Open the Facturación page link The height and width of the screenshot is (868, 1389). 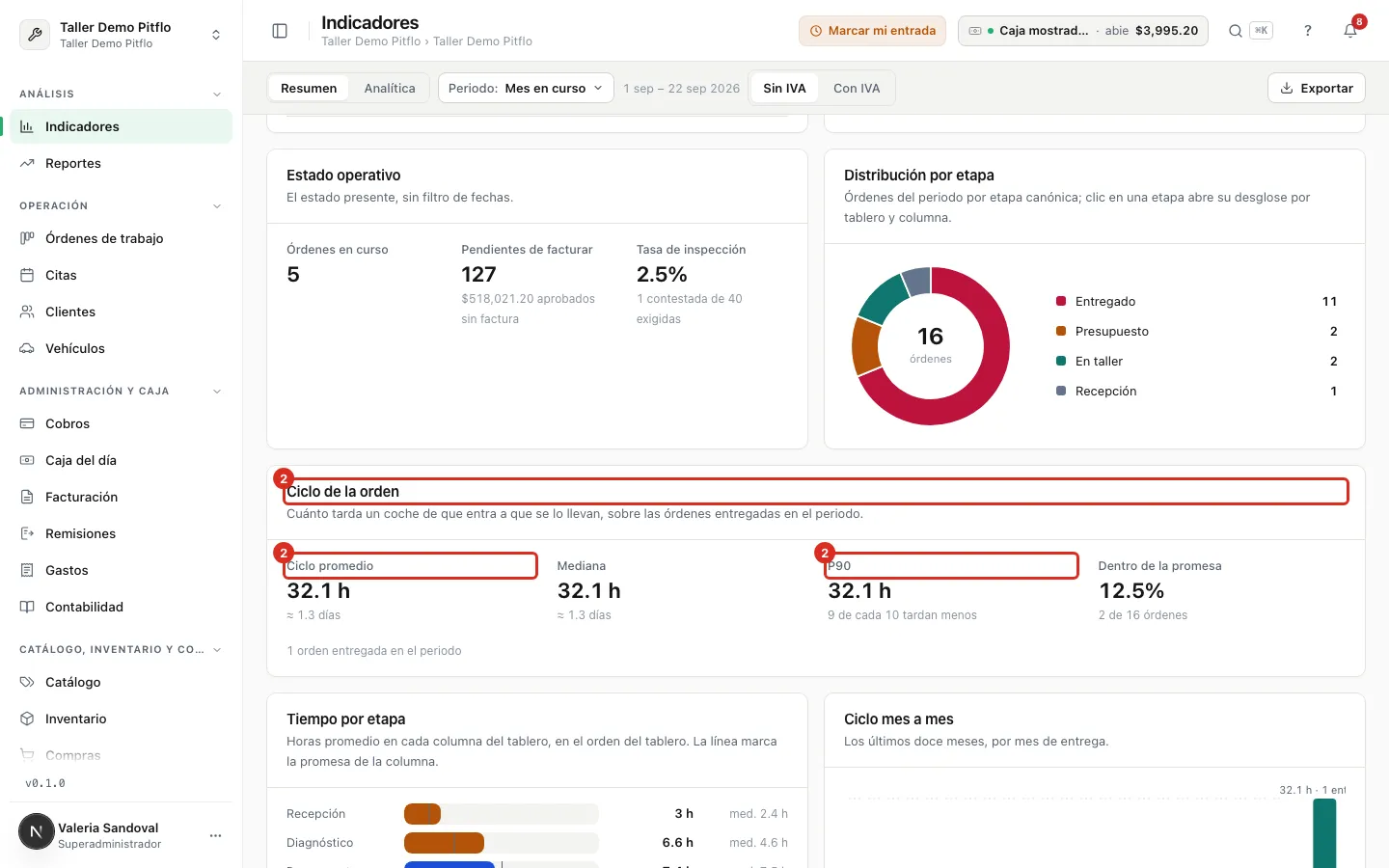[x=122, y=497]
